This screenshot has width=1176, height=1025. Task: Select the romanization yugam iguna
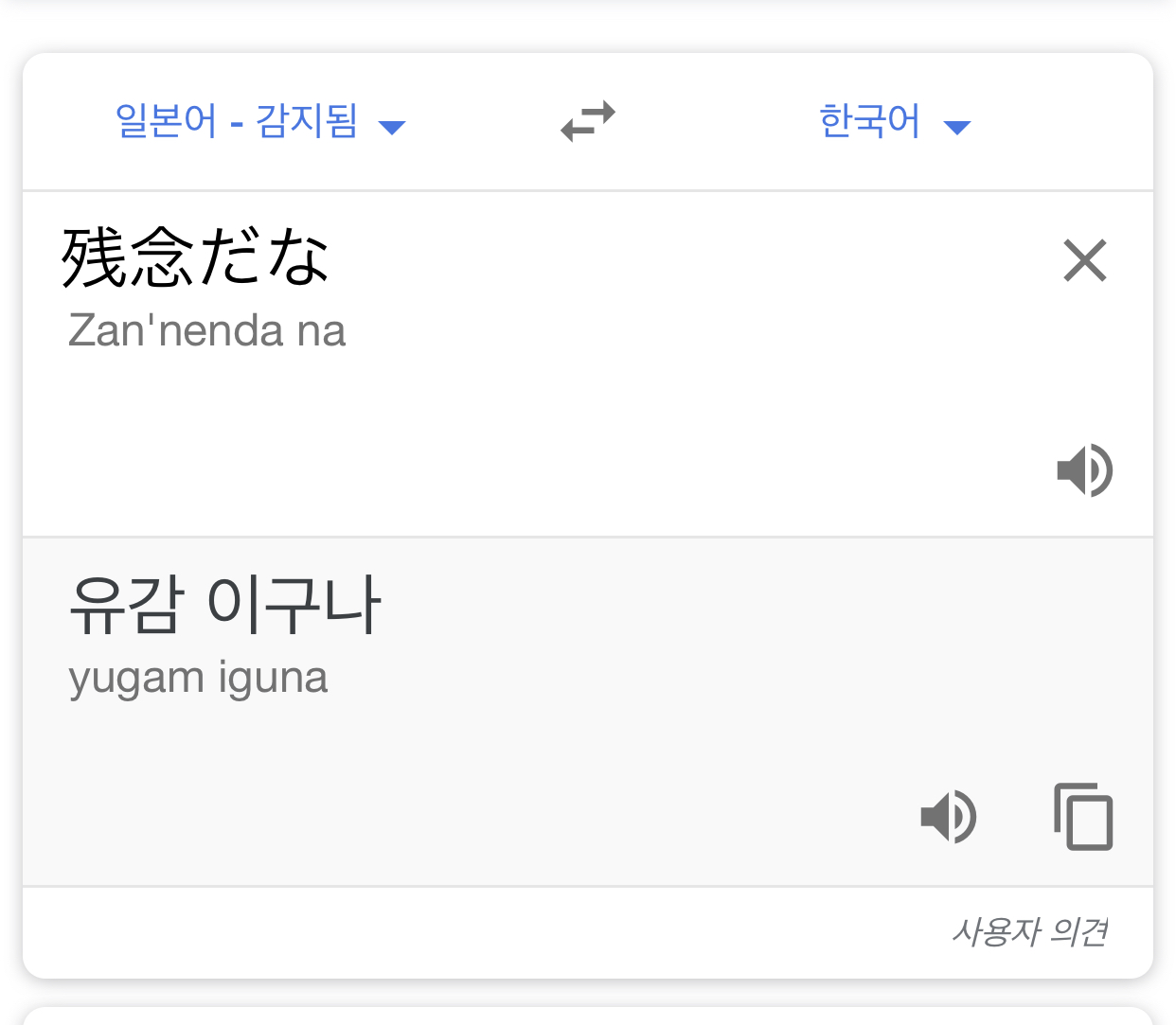[198, 679]
